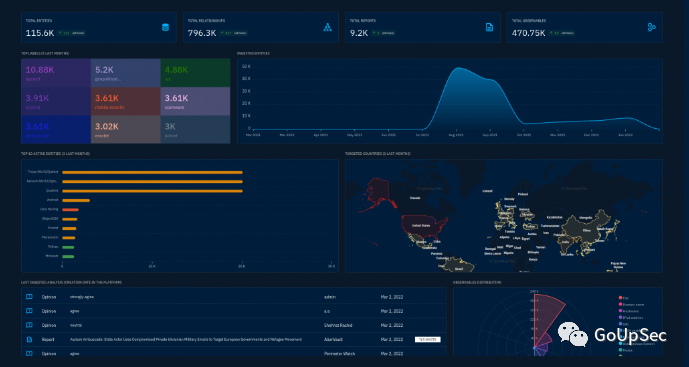Click the File legend label
Image resolution: width=689 pixels, height=367 pixels.
click(626, 298)
